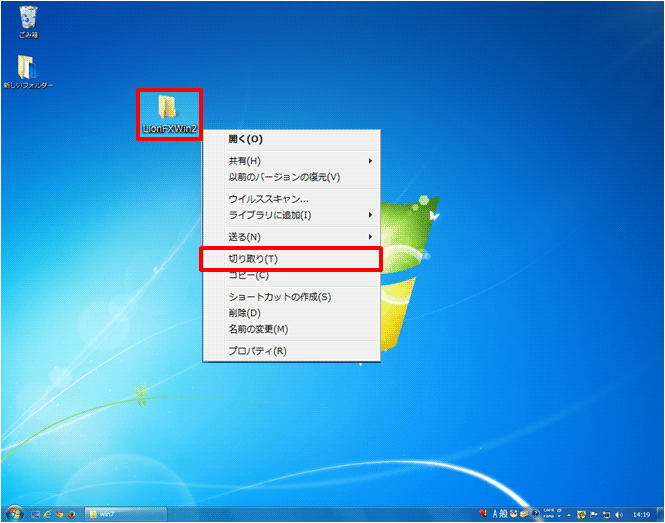Choose プロパティ(R) in the context menu

(292, 351)
